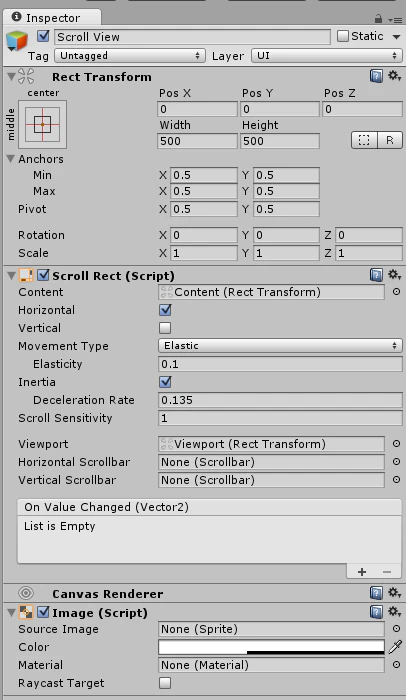Viewport: 406px width, 700px height.
Task: Click the Pos X field
Action: pyautogui.click(x=197, y=109)
